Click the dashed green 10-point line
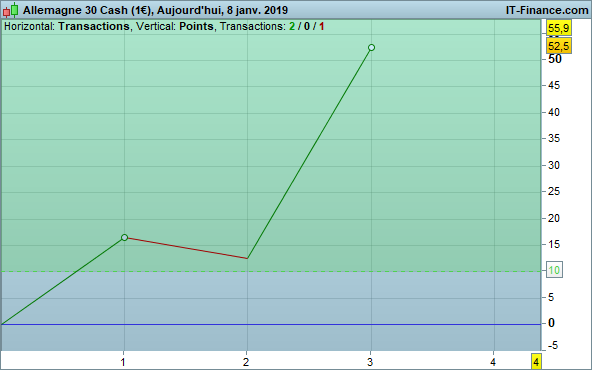Viewport: 592px width, 370px height. click(270, 271)
